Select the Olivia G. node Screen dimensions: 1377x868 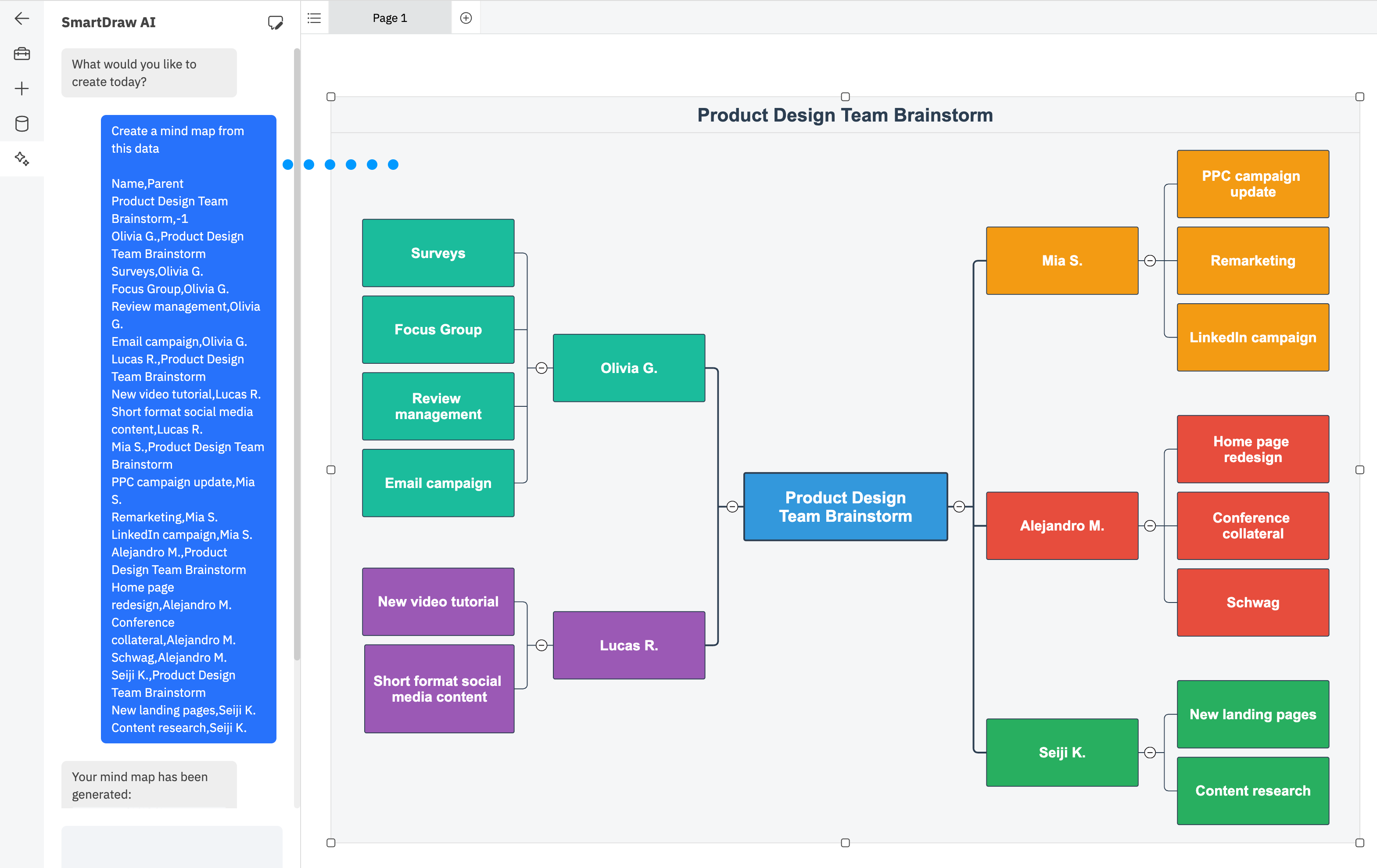coord(629,368)
